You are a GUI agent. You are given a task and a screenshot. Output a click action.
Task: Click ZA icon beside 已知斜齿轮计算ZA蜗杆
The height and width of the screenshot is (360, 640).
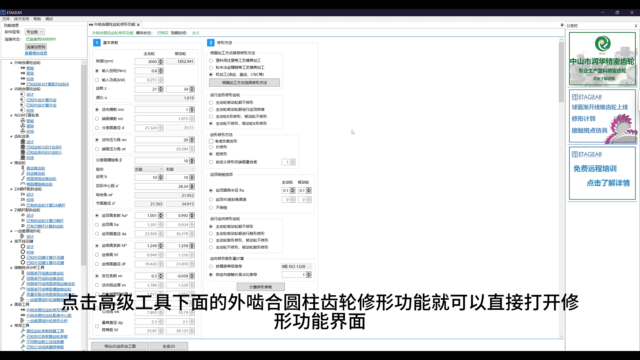[x=23, y=205]
